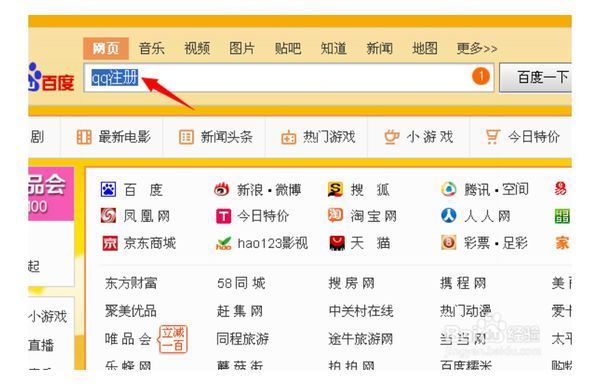Image resolution: width=600 pixels, height=391 pixels.
Task: Expand the 更多>> search categories
Action: 477,48
